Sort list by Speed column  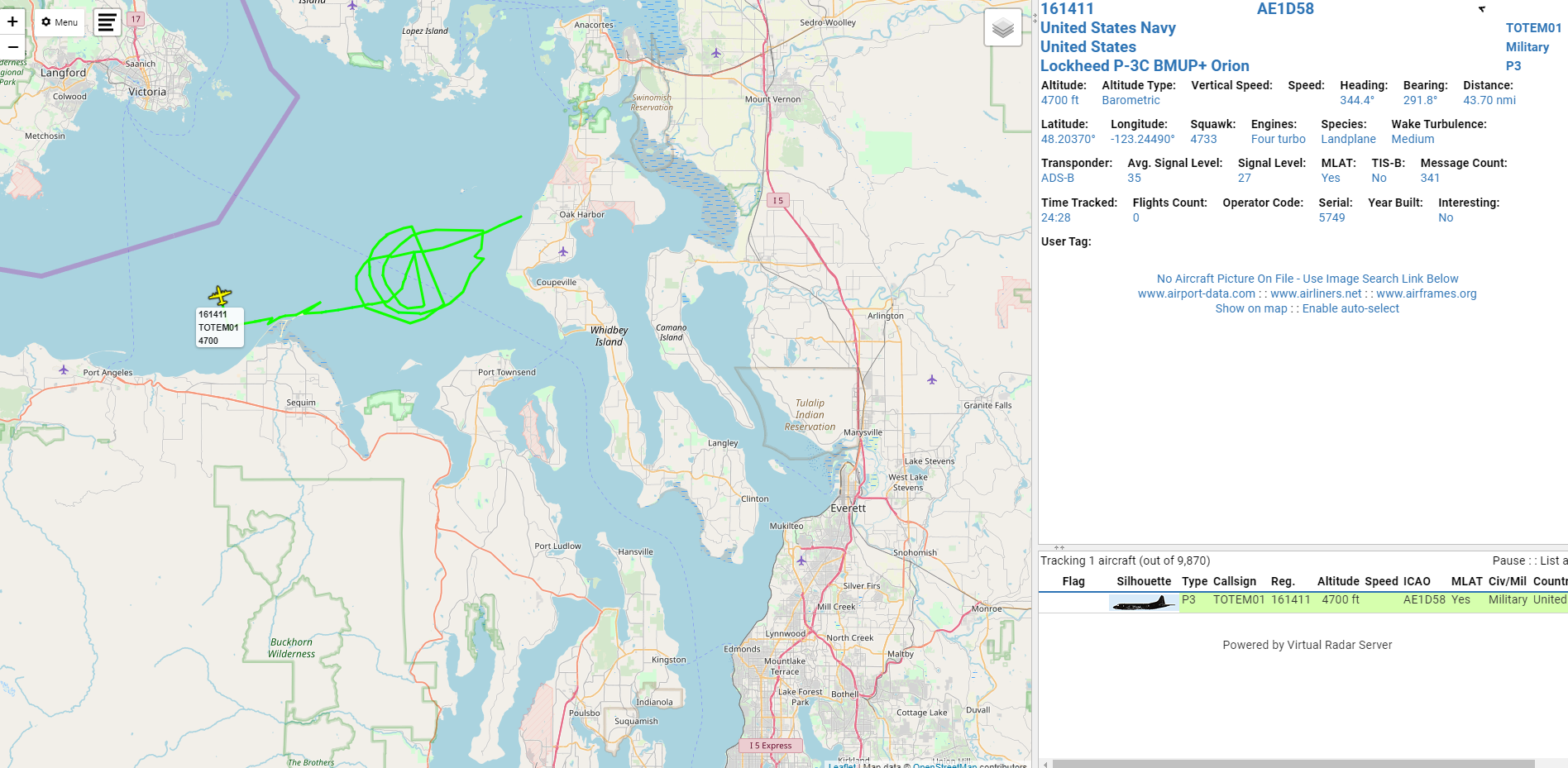coord(1381,581)
